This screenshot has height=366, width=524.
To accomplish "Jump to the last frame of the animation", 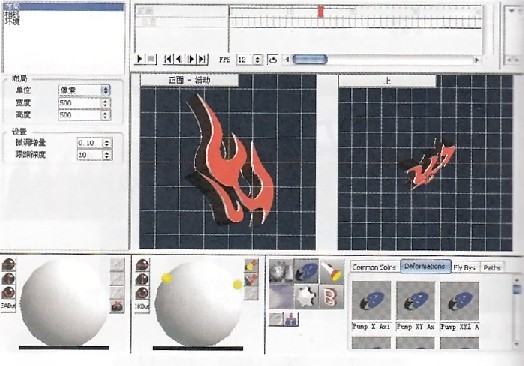I will 203,59.
